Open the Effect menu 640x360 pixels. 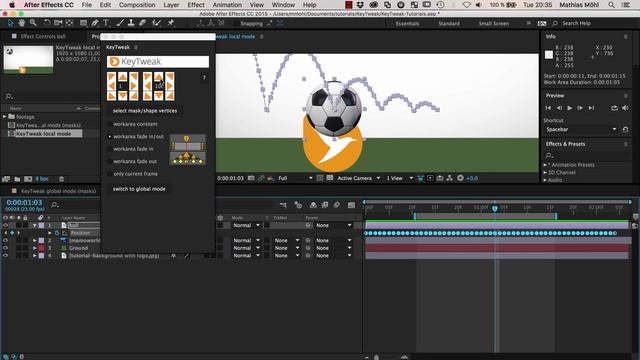pyautogui.click(x=196, y=5)
